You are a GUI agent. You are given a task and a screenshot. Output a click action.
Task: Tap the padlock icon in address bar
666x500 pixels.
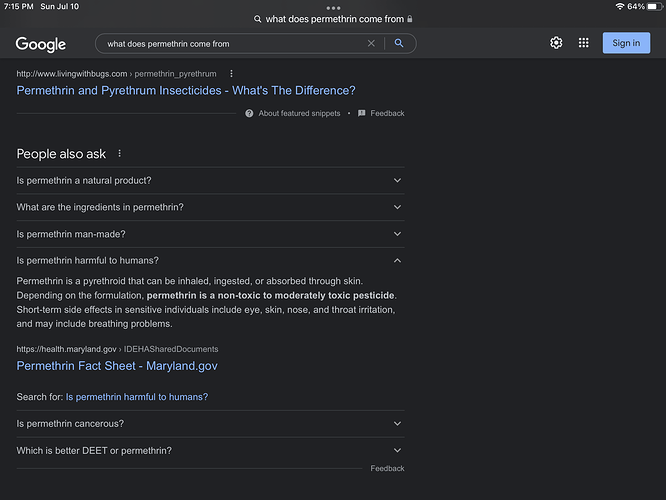point(409,19)
